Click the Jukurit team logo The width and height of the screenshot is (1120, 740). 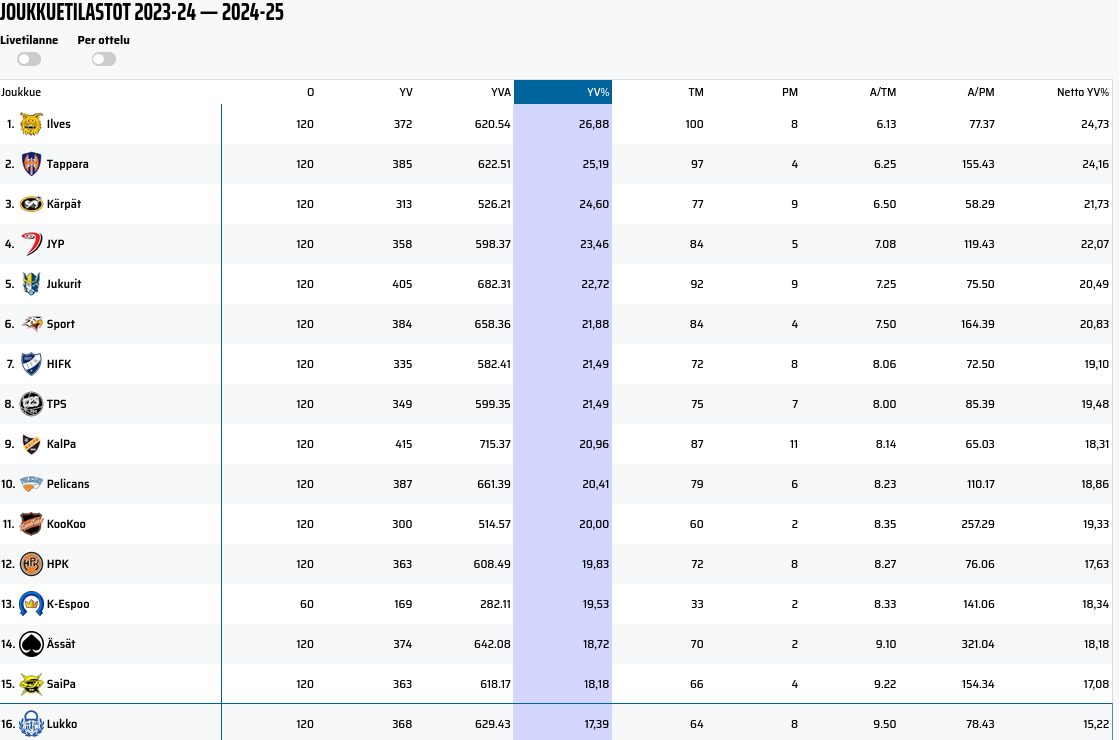tap(31, 284)
